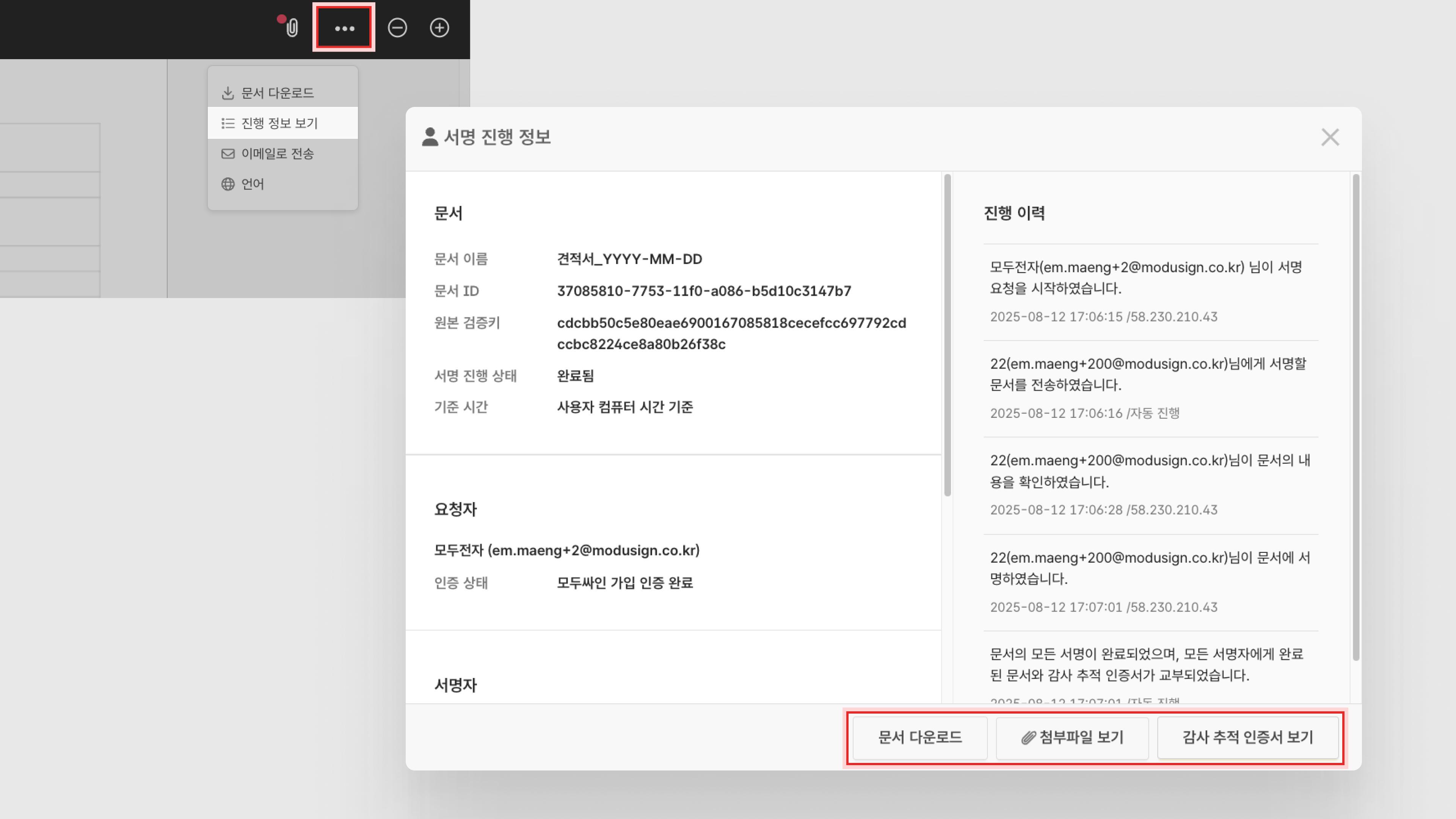This screenshot has width=1456, height=819.
Task: Select 문서 다운로드 in the dropdown menu
Action: point(277,93)
